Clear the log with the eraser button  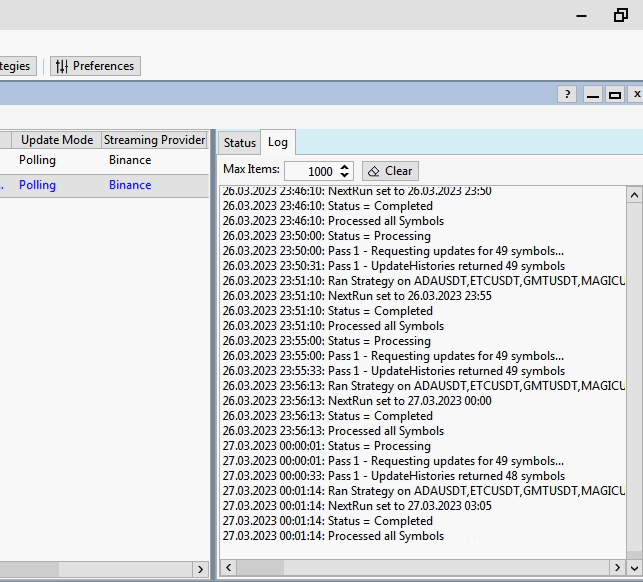coord(390,171)
